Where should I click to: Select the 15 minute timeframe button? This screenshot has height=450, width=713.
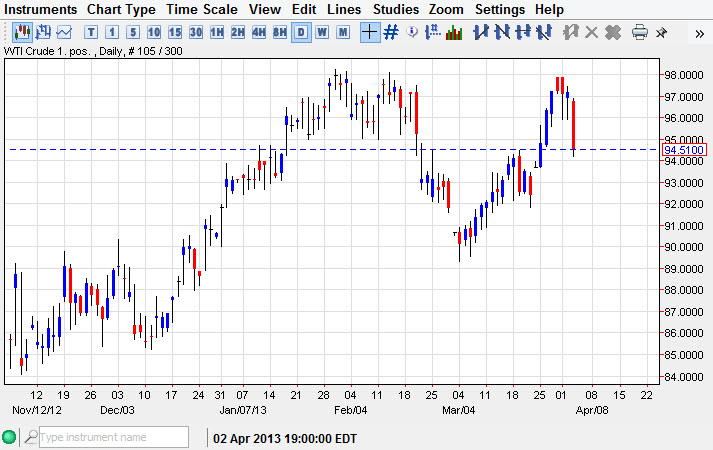[x=174, y=32]
